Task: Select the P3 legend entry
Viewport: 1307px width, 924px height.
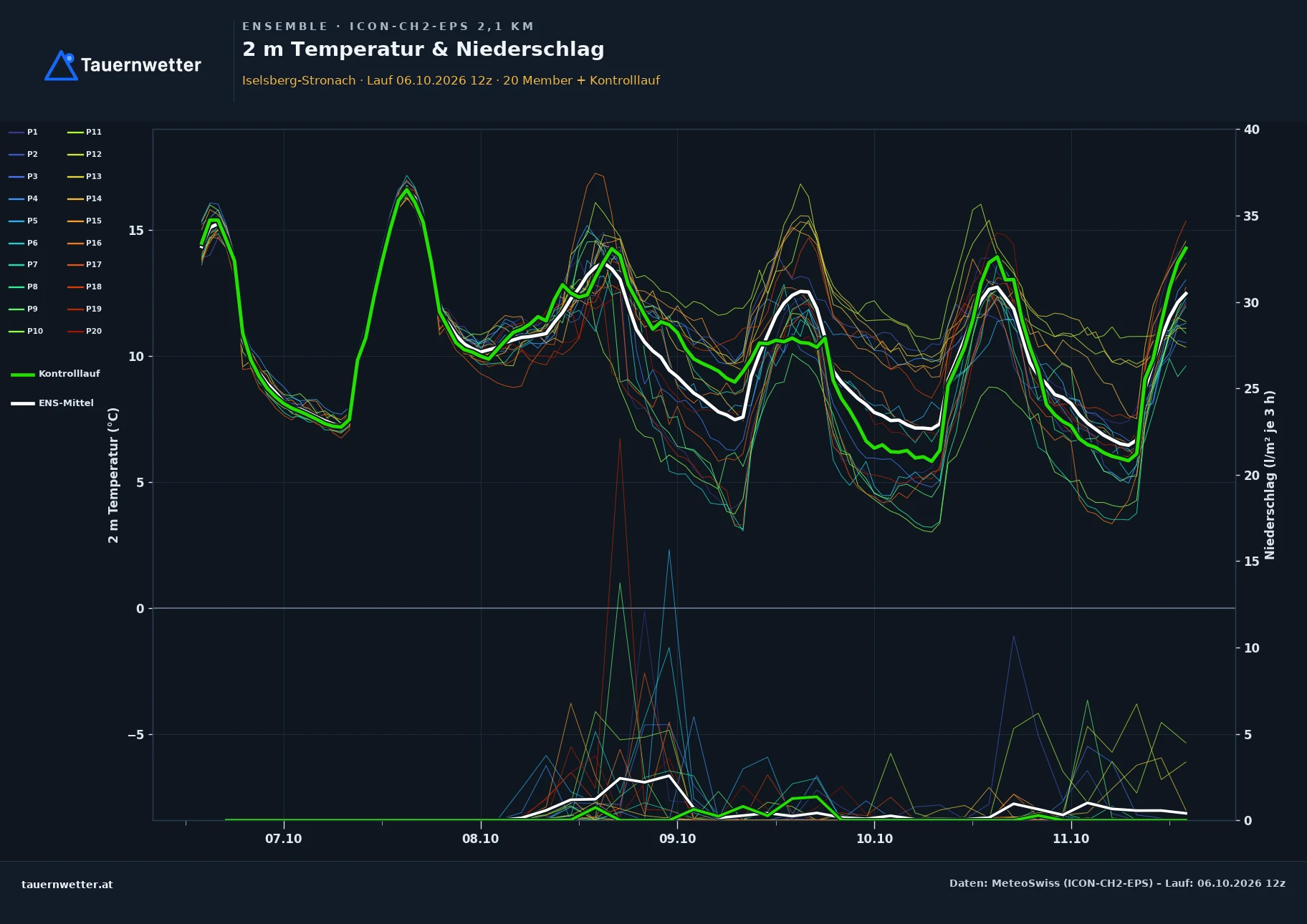Action: pyautogui.click(x=24, y=176)
